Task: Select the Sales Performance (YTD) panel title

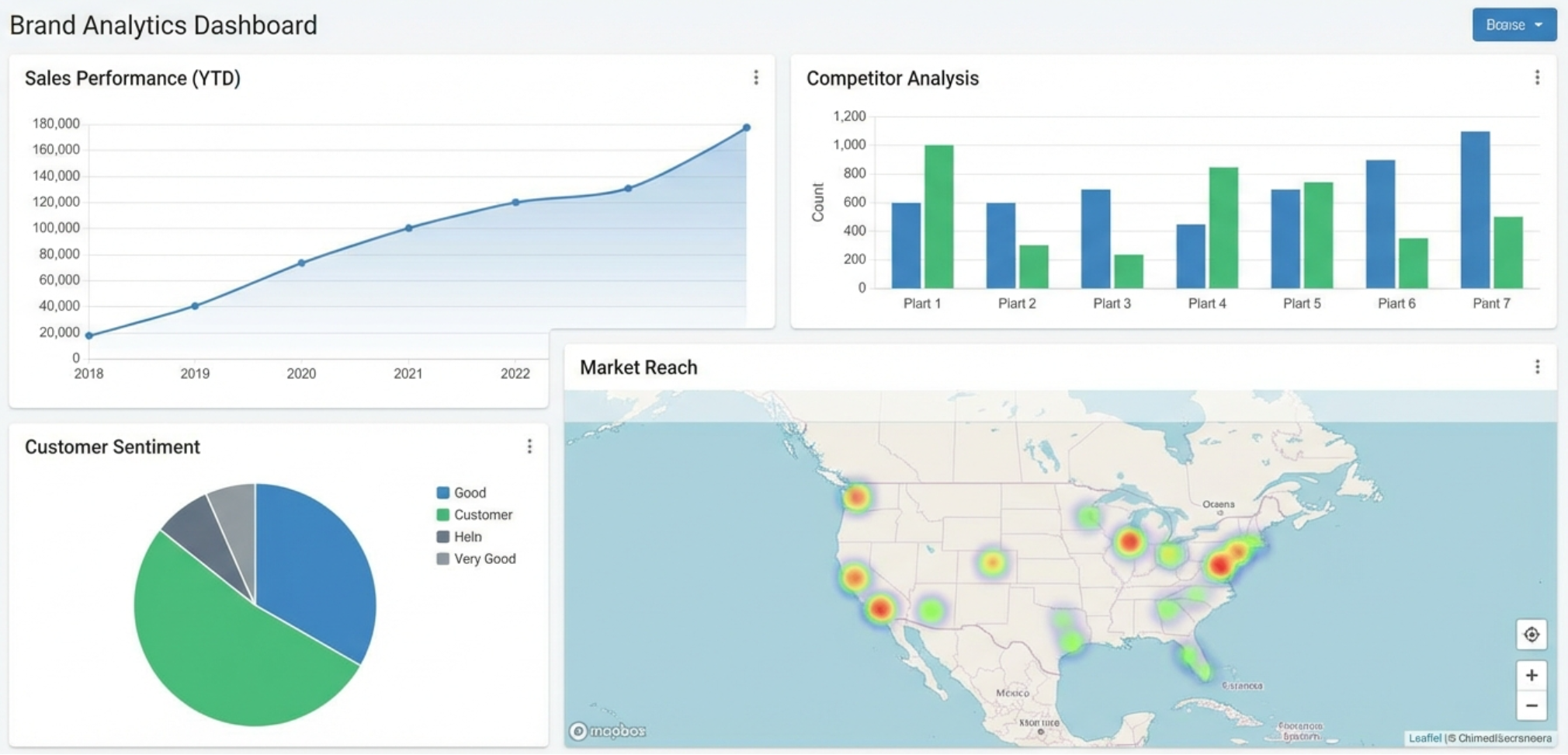Action: pyautogui.click(x=133, y=78)
